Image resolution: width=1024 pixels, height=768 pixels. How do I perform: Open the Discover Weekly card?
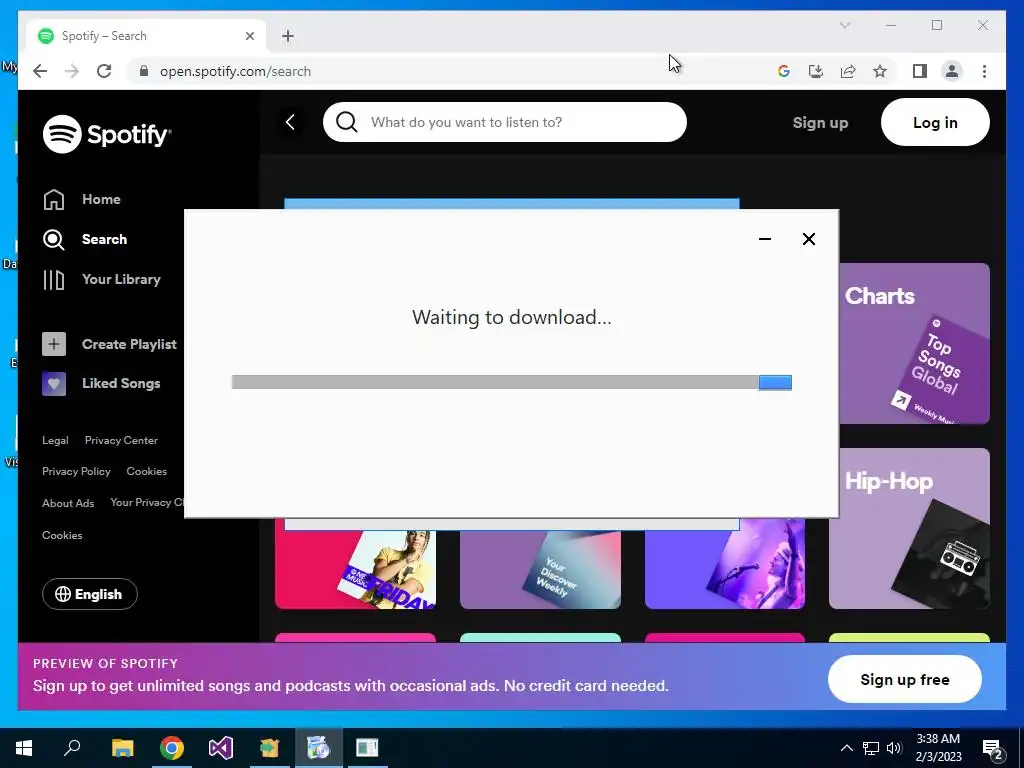pos(540,564)
